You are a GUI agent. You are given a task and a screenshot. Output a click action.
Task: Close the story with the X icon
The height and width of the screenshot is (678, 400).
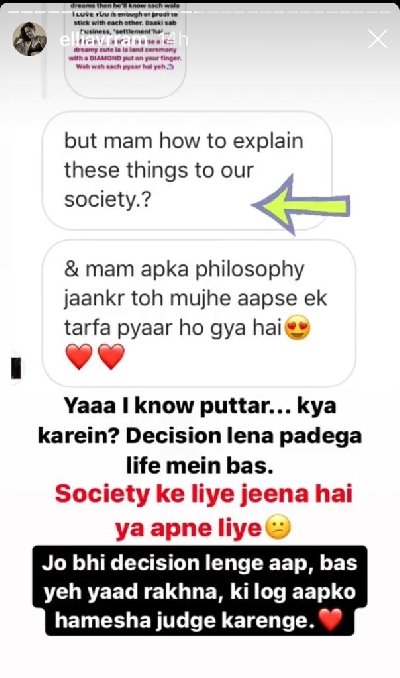[378, 39]
